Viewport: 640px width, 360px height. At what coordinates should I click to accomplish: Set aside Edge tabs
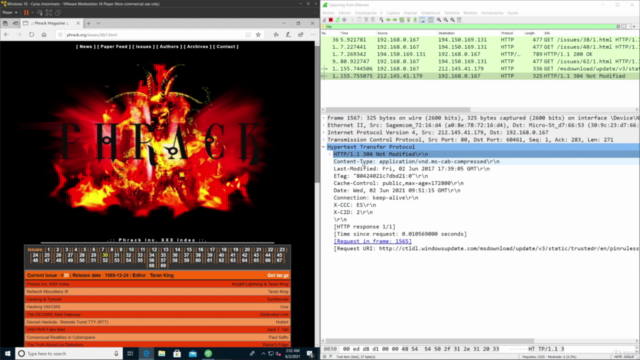tap(15, 23)
